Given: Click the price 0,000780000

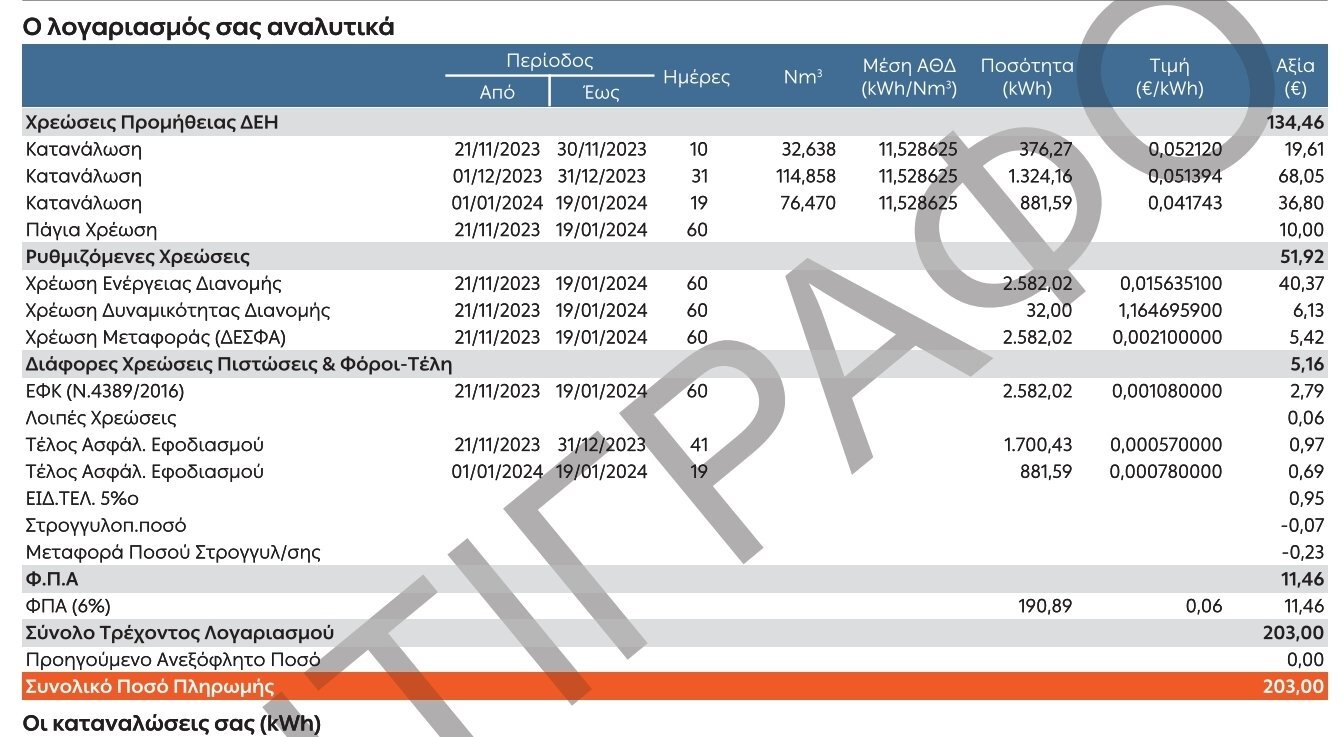Looking at the screenshot, I should click(1166, 472).
